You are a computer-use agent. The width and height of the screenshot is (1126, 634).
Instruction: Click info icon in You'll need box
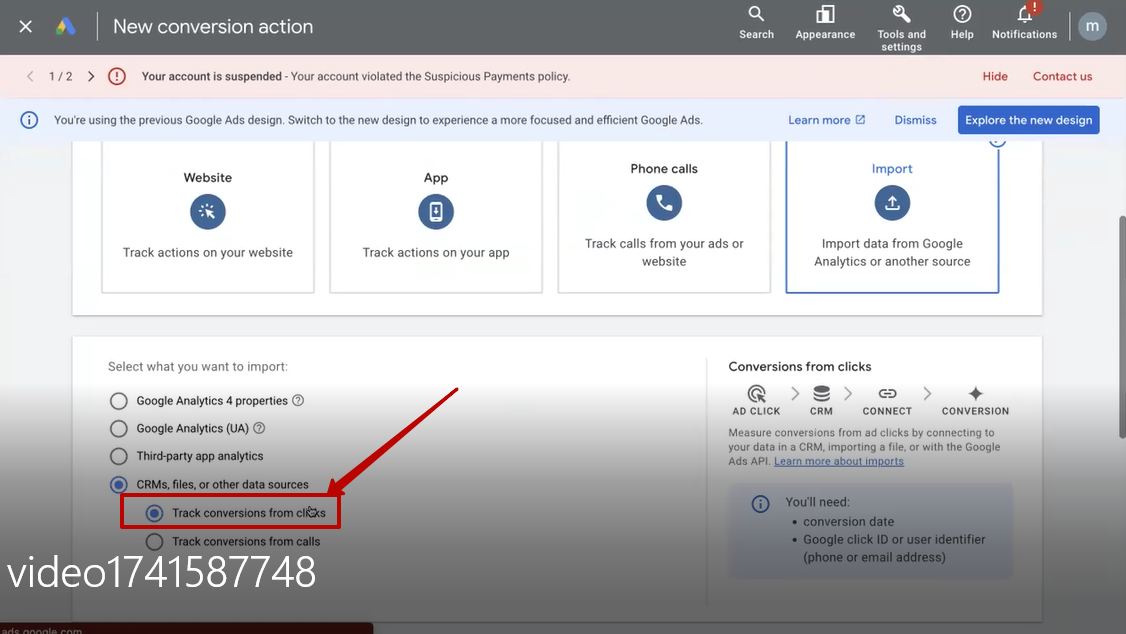coord(760,503)
